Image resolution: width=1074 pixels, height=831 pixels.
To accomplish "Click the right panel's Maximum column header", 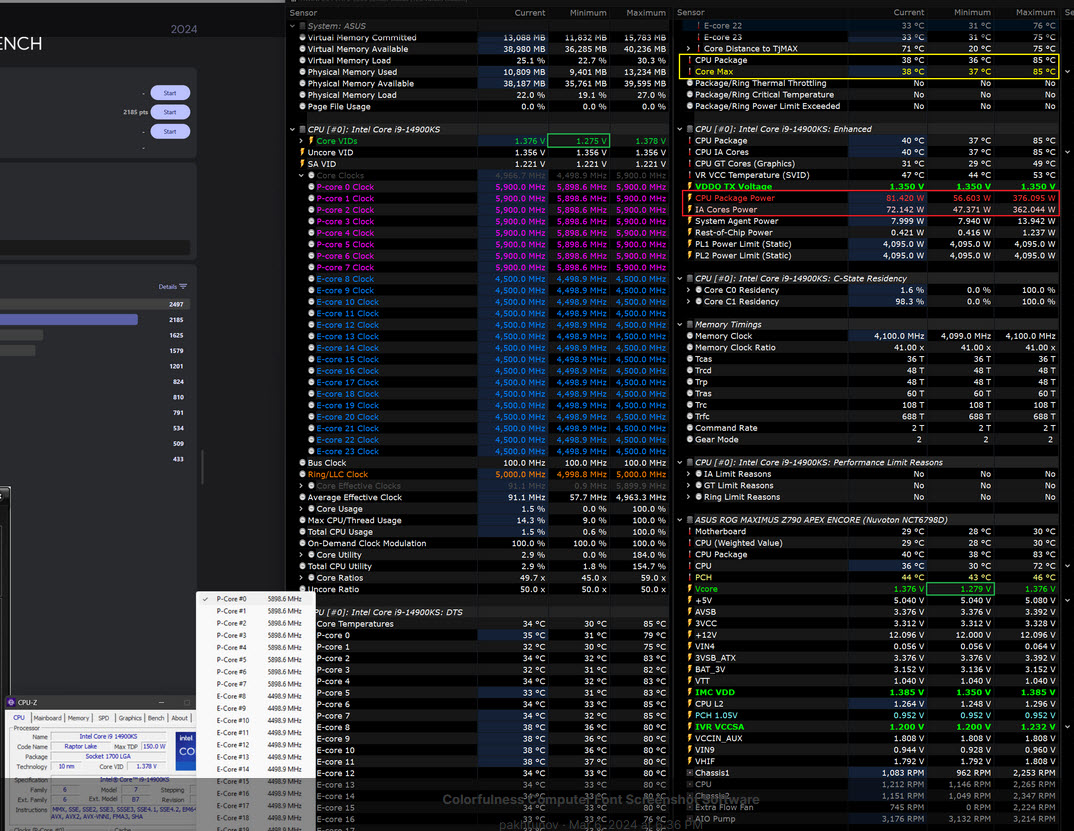I will 1035,12.
